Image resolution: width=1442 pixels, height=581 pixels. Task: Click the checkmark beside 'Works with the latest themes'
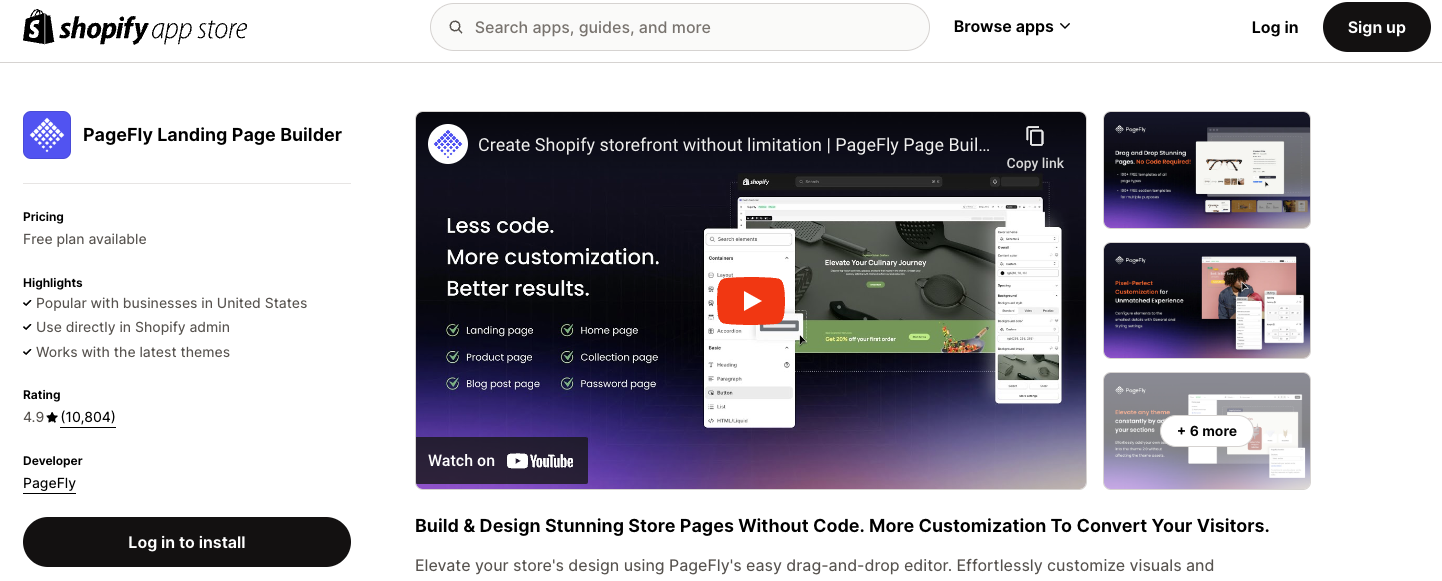point(27,352)
